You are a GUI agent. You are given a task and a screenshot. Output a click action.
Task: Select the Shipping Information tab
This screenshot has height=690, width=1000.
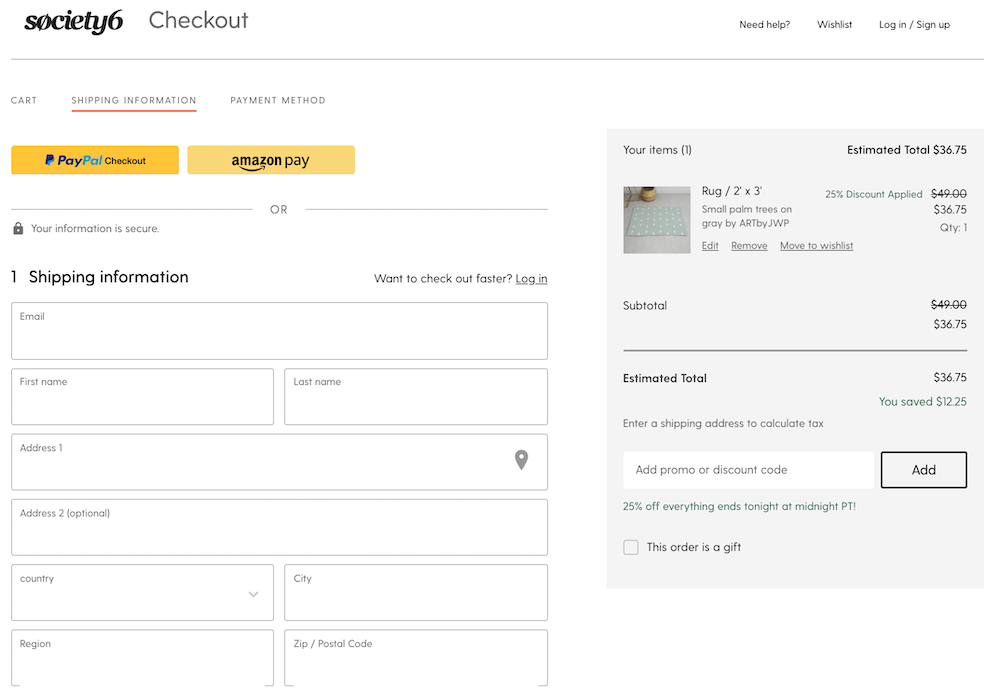[x=134, y=100]
